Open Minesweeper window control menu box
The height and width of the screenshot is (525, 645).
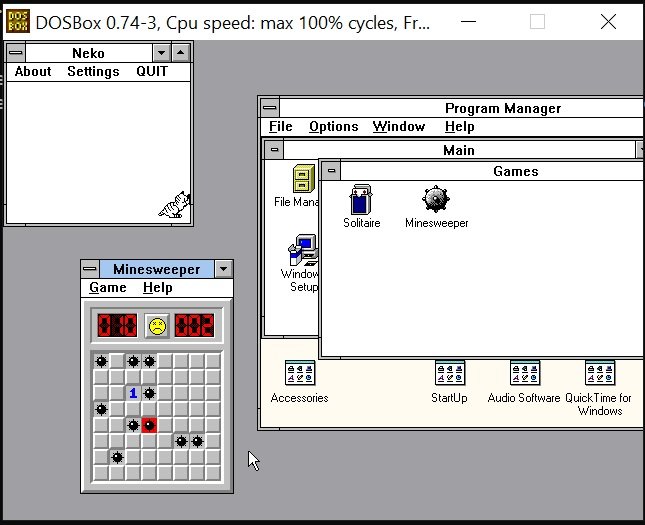pyautogui.click(x=90, y=269)
